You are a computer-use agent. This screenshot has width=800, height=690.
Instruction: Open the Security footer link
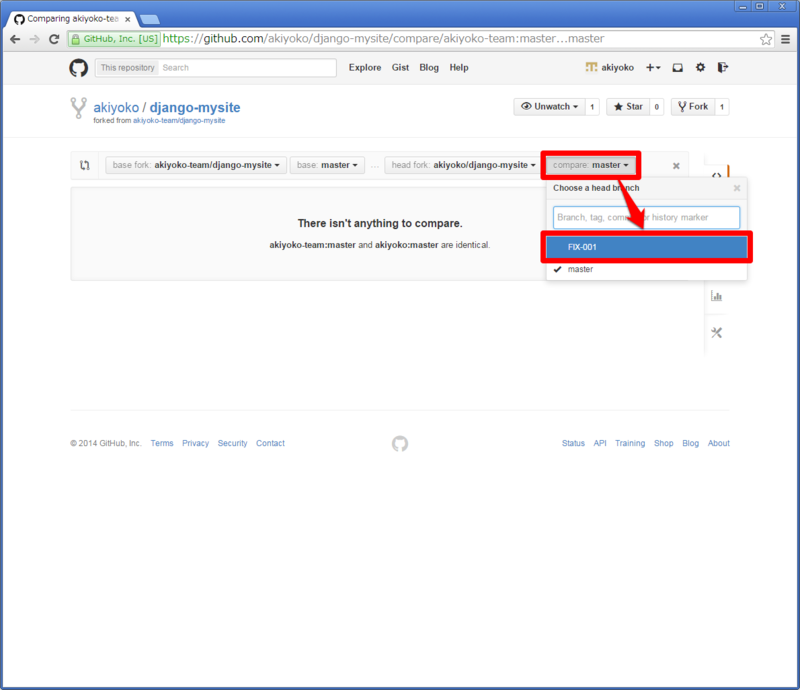point(232,443)
